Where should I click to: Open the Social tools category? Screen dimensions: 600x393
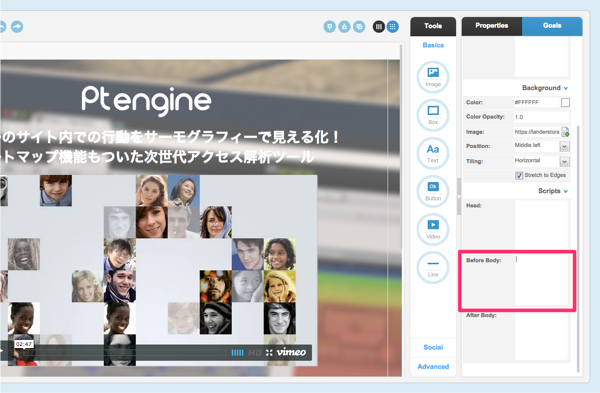pyautogui.click(x=433, y=347)
